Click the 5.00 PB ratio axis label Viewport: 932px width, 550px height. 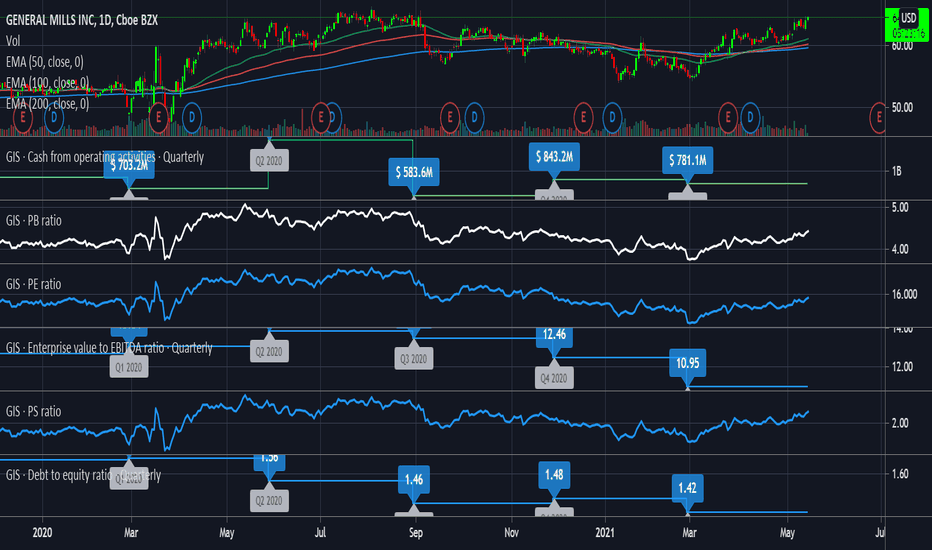[900, 208]
